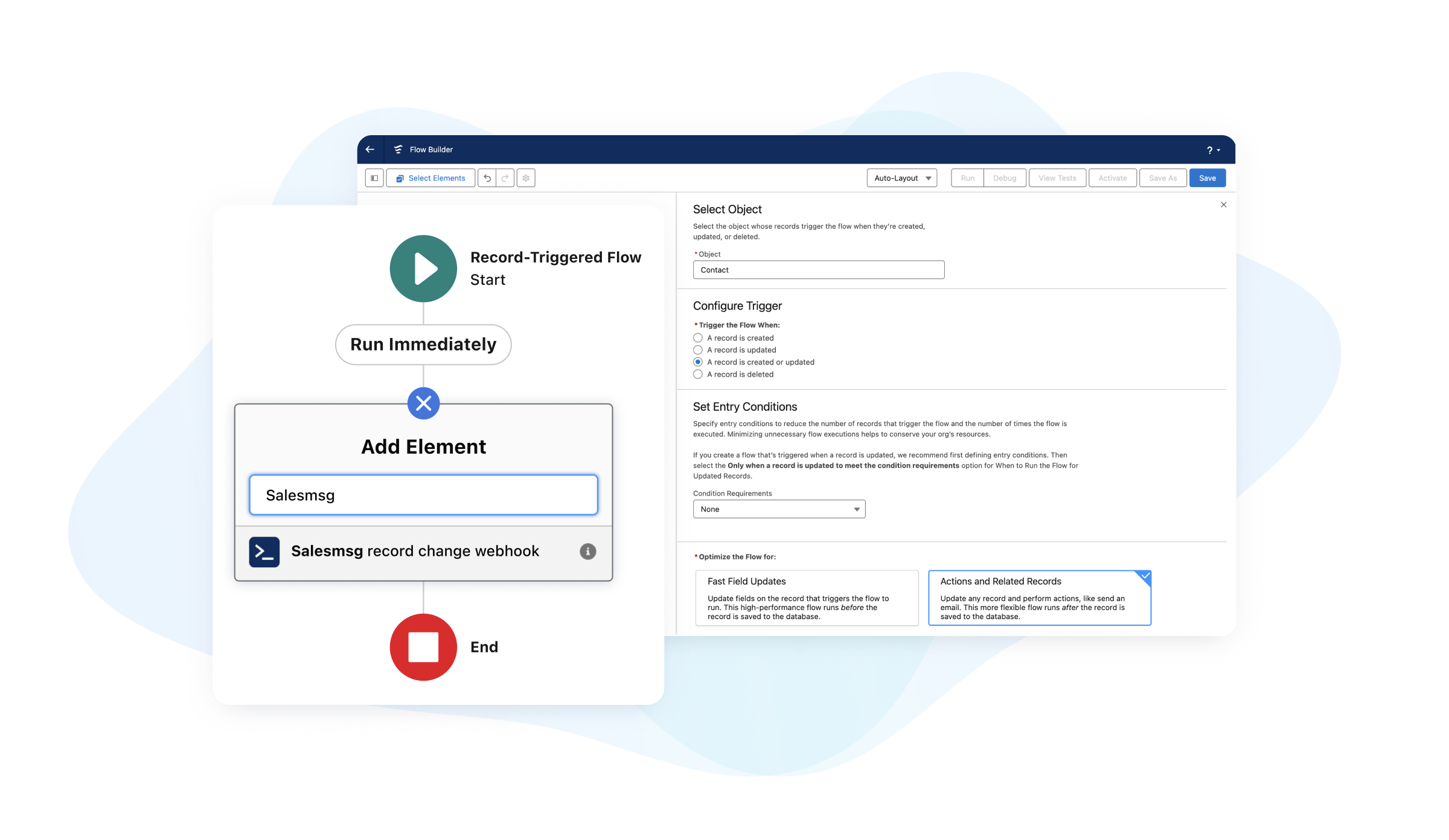Screen dimensions: 1449x840
Task: Open the Auto-Layout dropdown
Action: coord(902,178)
